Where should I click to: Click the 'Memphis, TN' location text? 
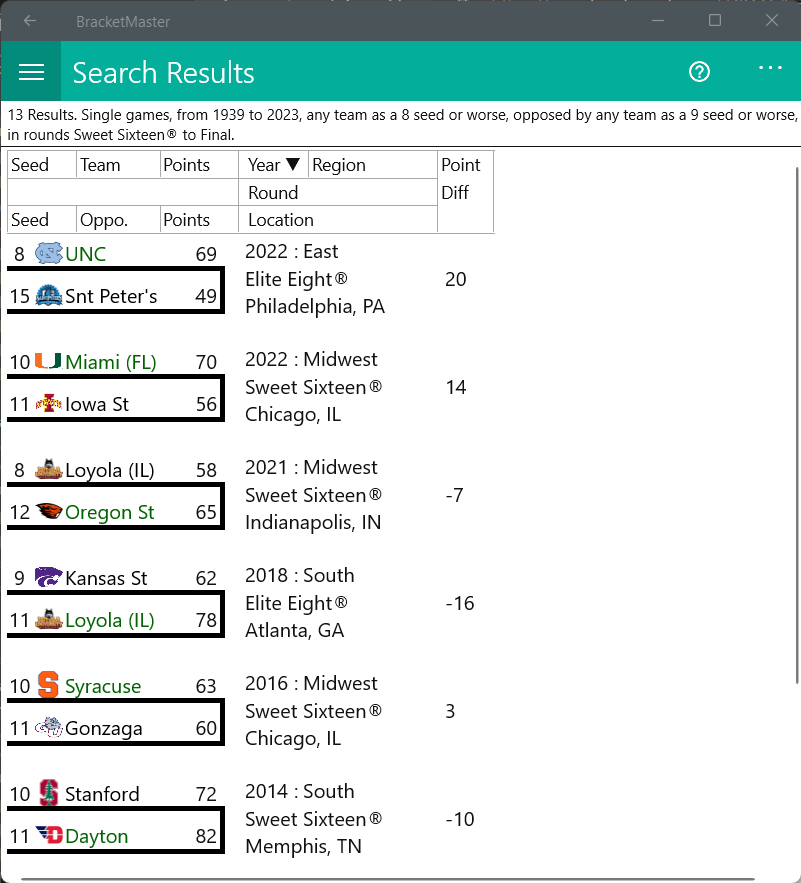pyautogui.click(x=303, y=846)
